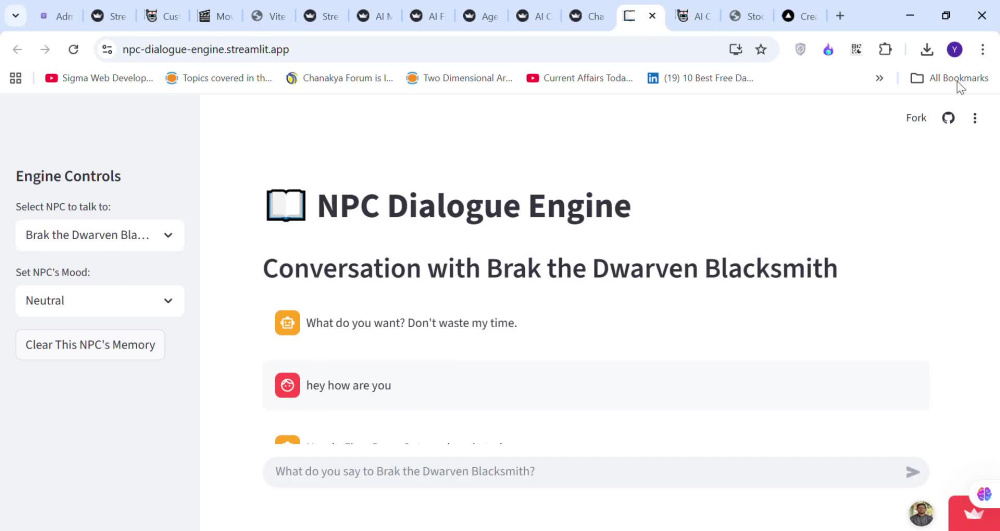Go forward to the next page

coord(45,49)
